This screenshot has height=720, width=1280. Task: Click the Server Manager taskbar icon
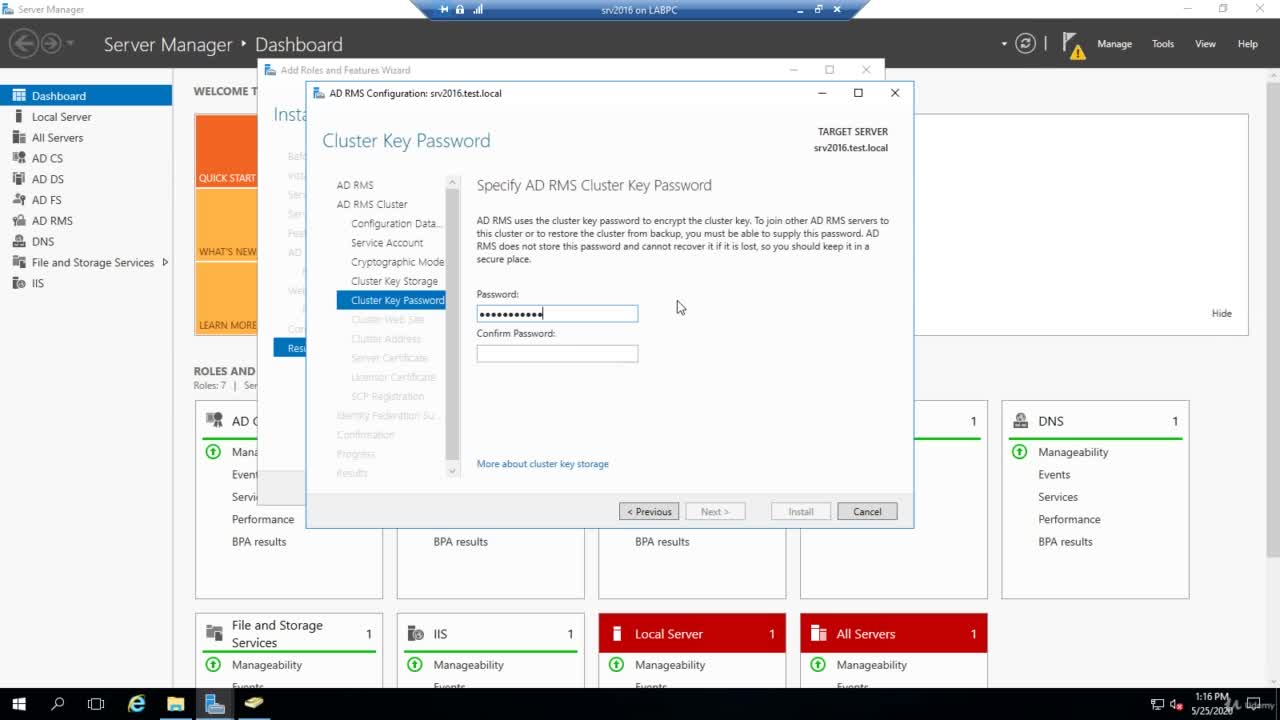tap(214, 704)
